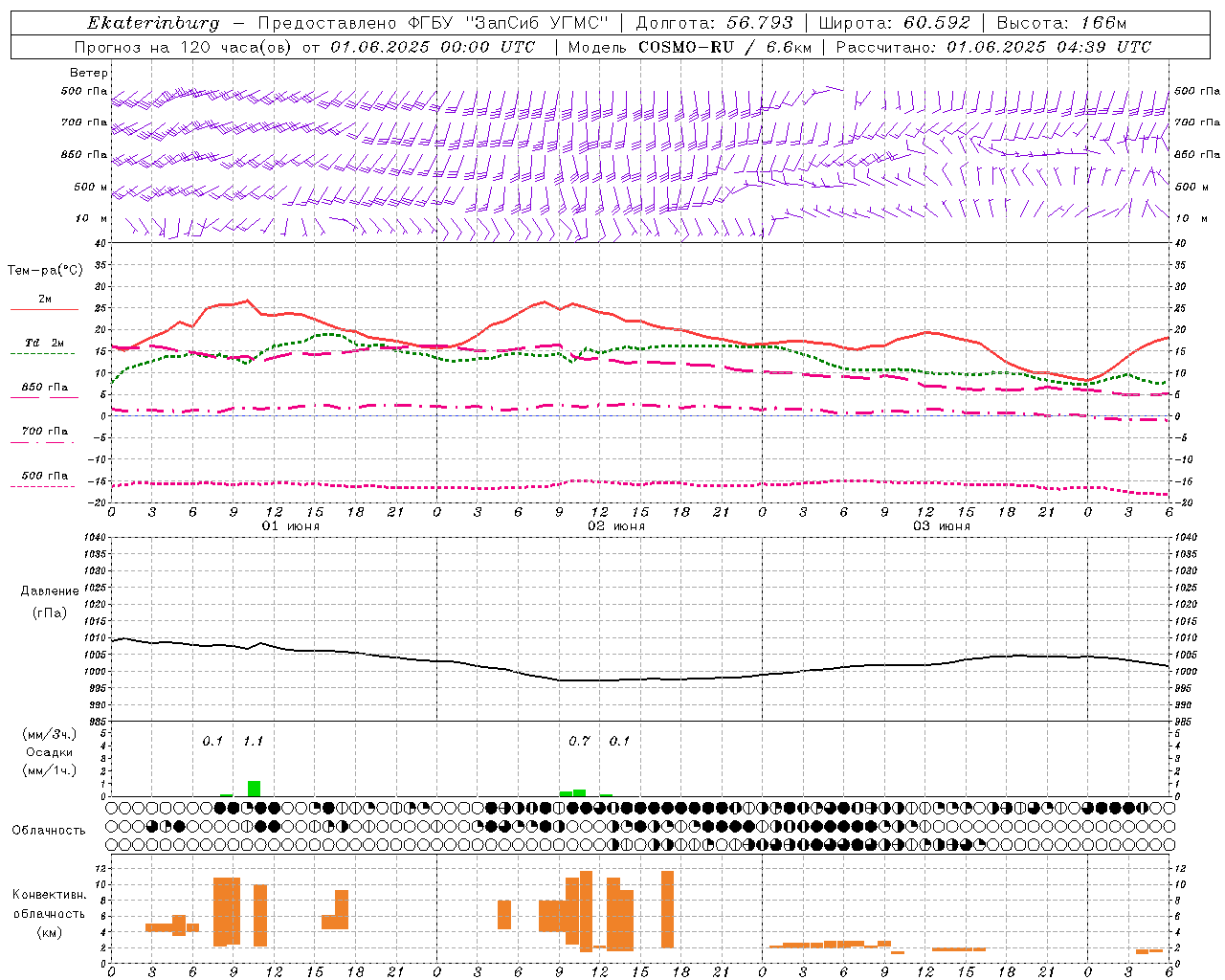Click the forecast start time 01.06.2025 00:00 UTC
1225x980 pixels.
[433, 47]
